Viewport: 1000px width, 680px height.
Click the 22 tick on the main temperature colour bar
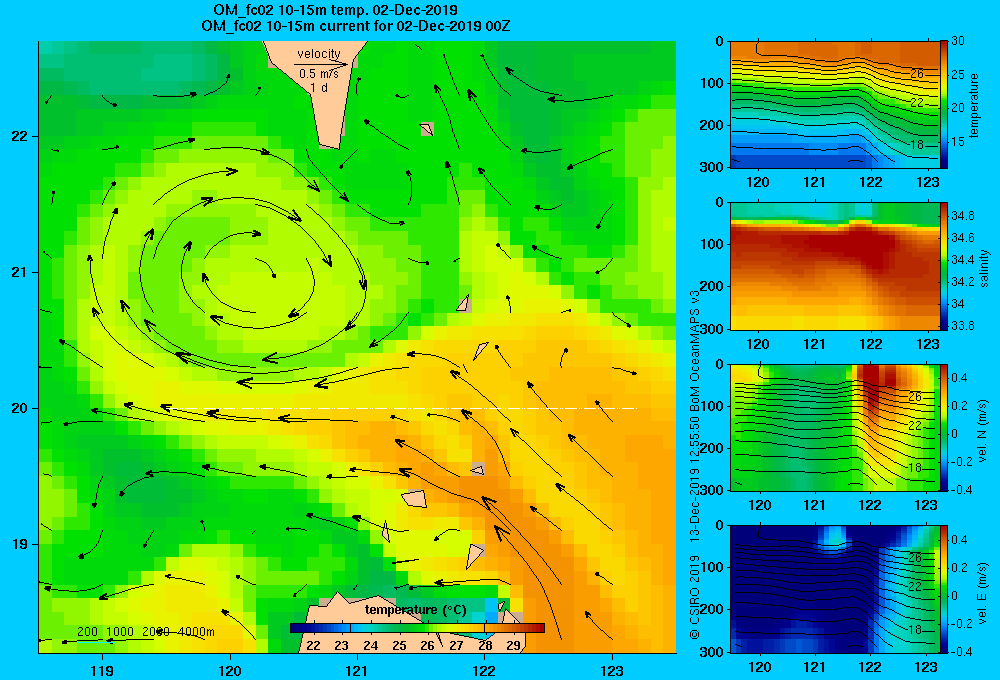(x=313, y=646)
